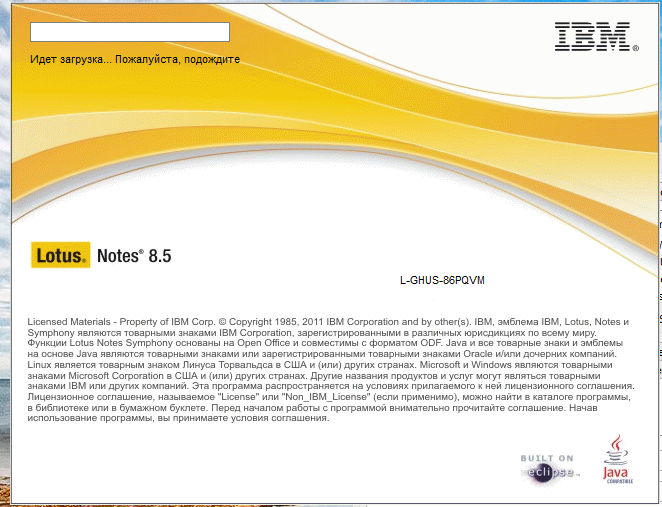Click the 'Идет загрузка... Пожалуйста, подождите' text
This screenshot has width=662, height=507.
click(x=135, y=59)
